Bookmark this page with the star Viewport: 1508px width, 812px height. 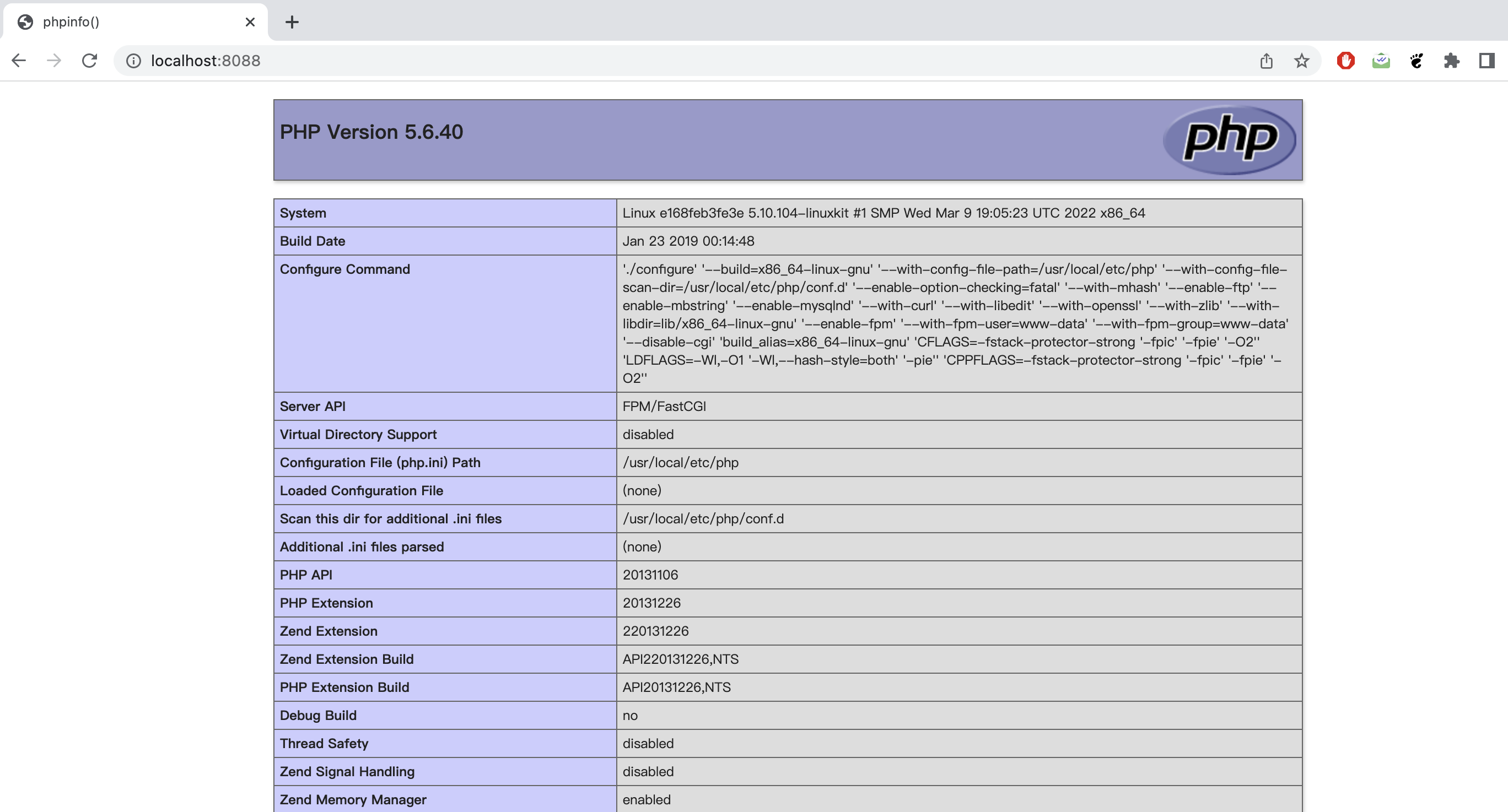(x=1301, y=61)
